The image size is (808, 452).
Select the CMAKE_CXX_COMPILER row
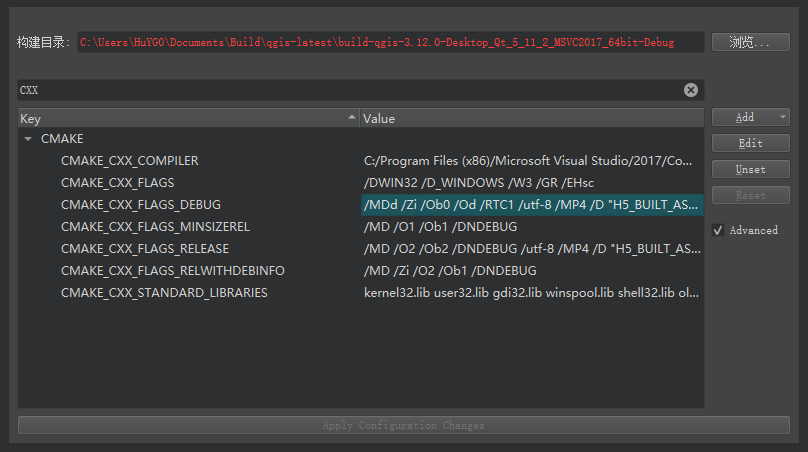pyautogui.click(x=130, y=161)
